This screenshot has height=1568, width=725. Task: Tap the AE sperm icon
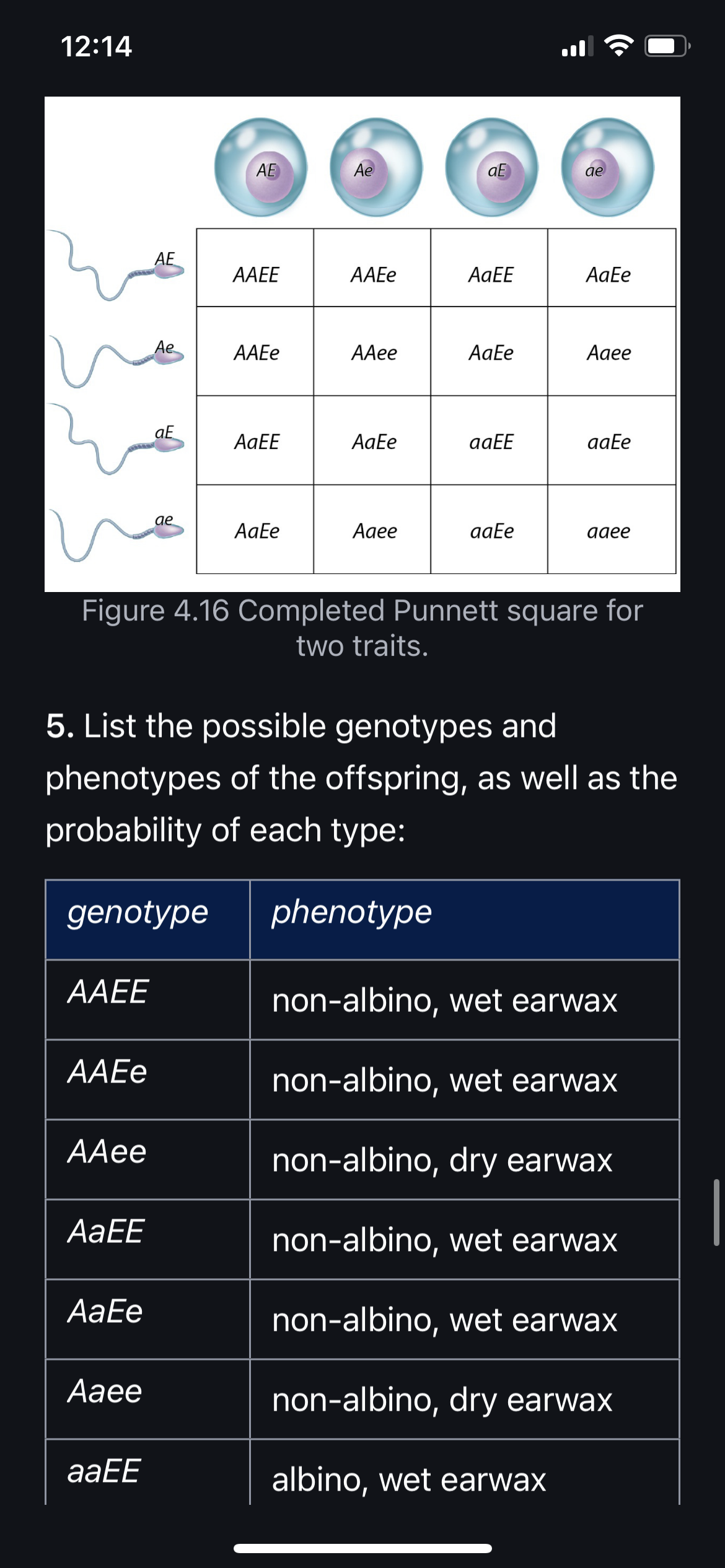pos(116,266)
